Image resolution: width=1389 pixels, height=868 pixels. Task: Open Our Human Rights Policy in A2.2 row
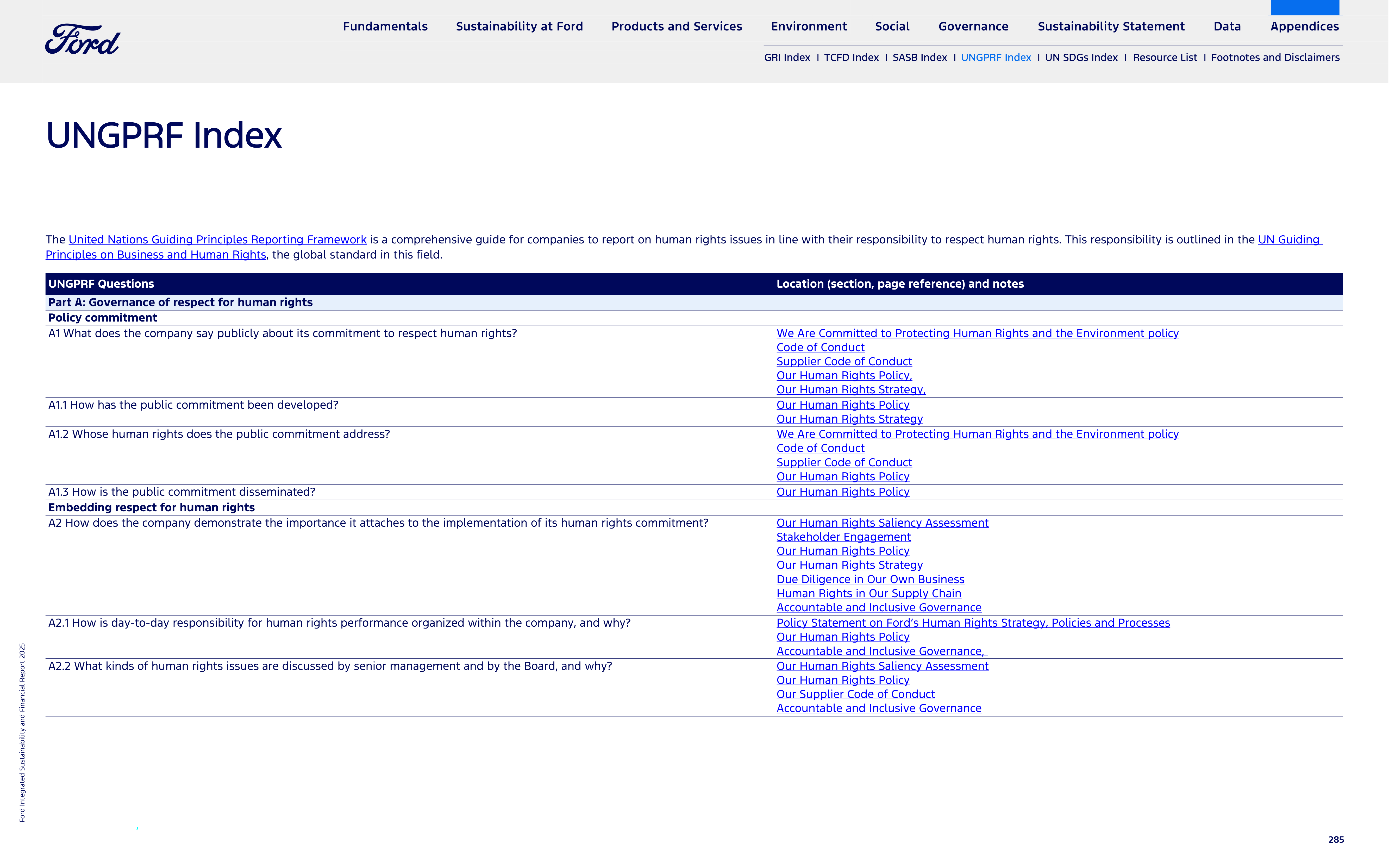pos(842,680)
